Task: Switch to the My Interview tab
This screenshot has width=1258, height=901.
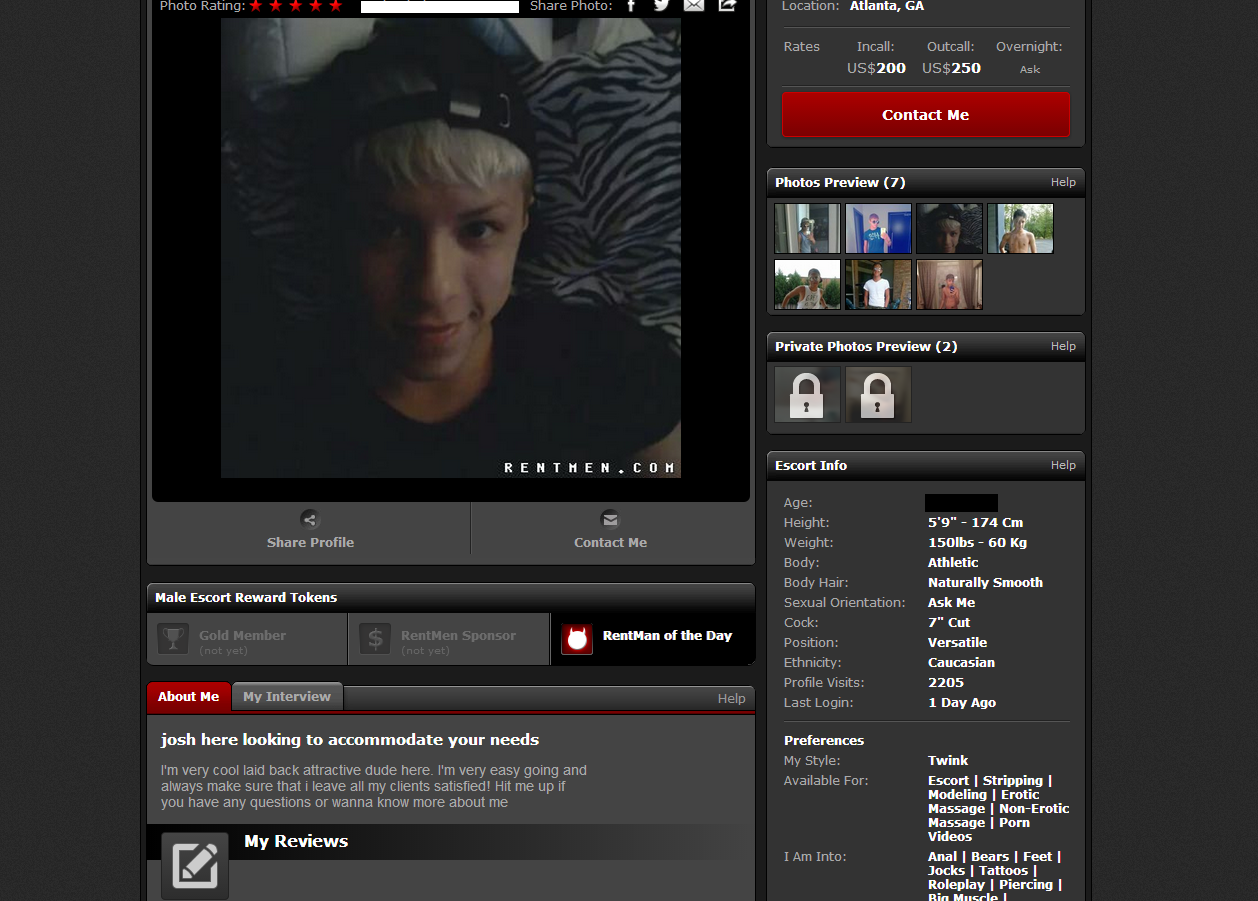Action: pyautogui.click(x=287, y=697)
